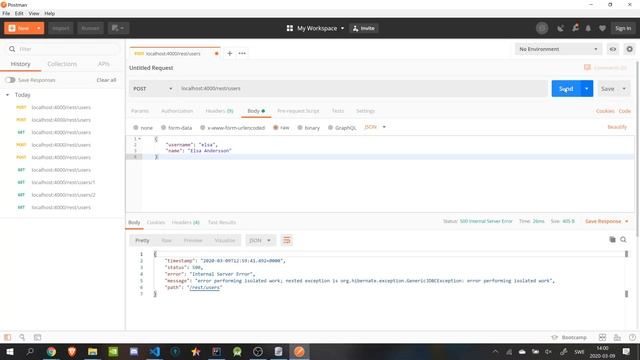640x360 pixels.
Task: Collapse the Today history group
Action: point(7,95)
